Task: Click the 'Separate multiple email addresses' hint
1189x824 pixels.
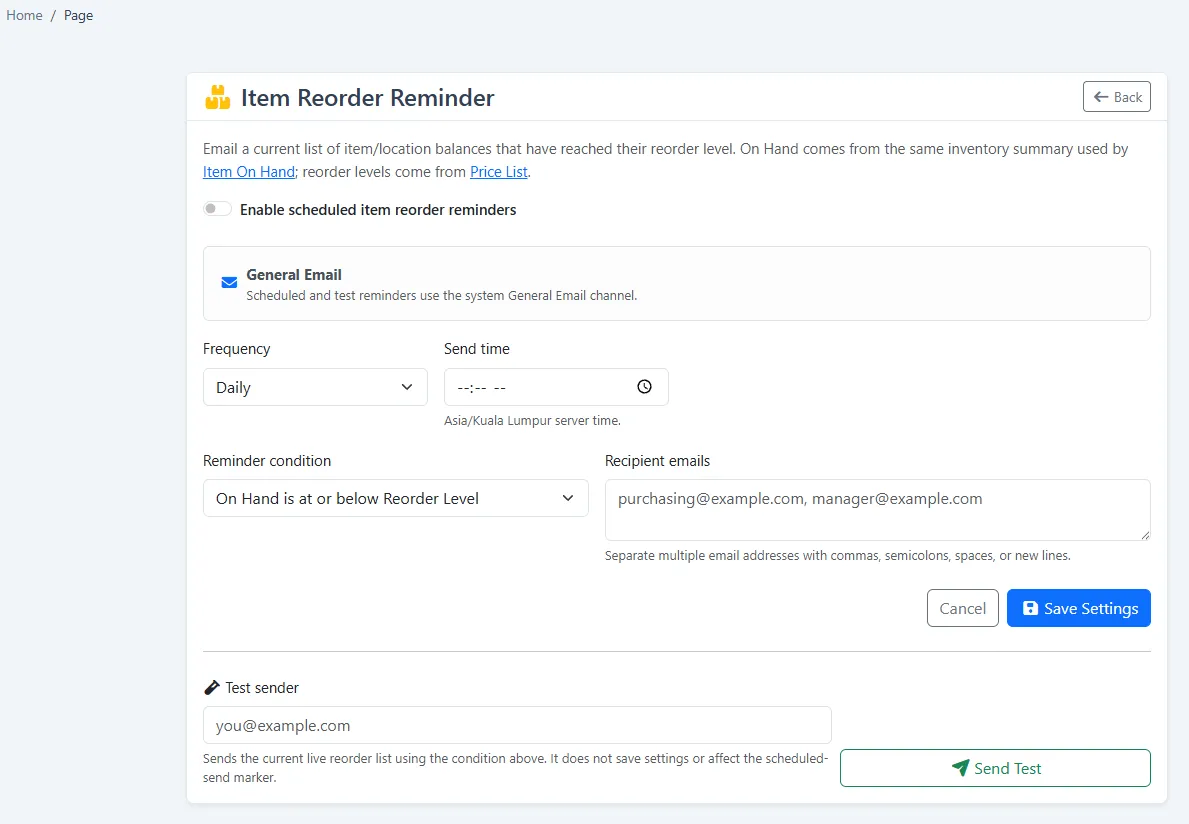Action: click(838, 556)
